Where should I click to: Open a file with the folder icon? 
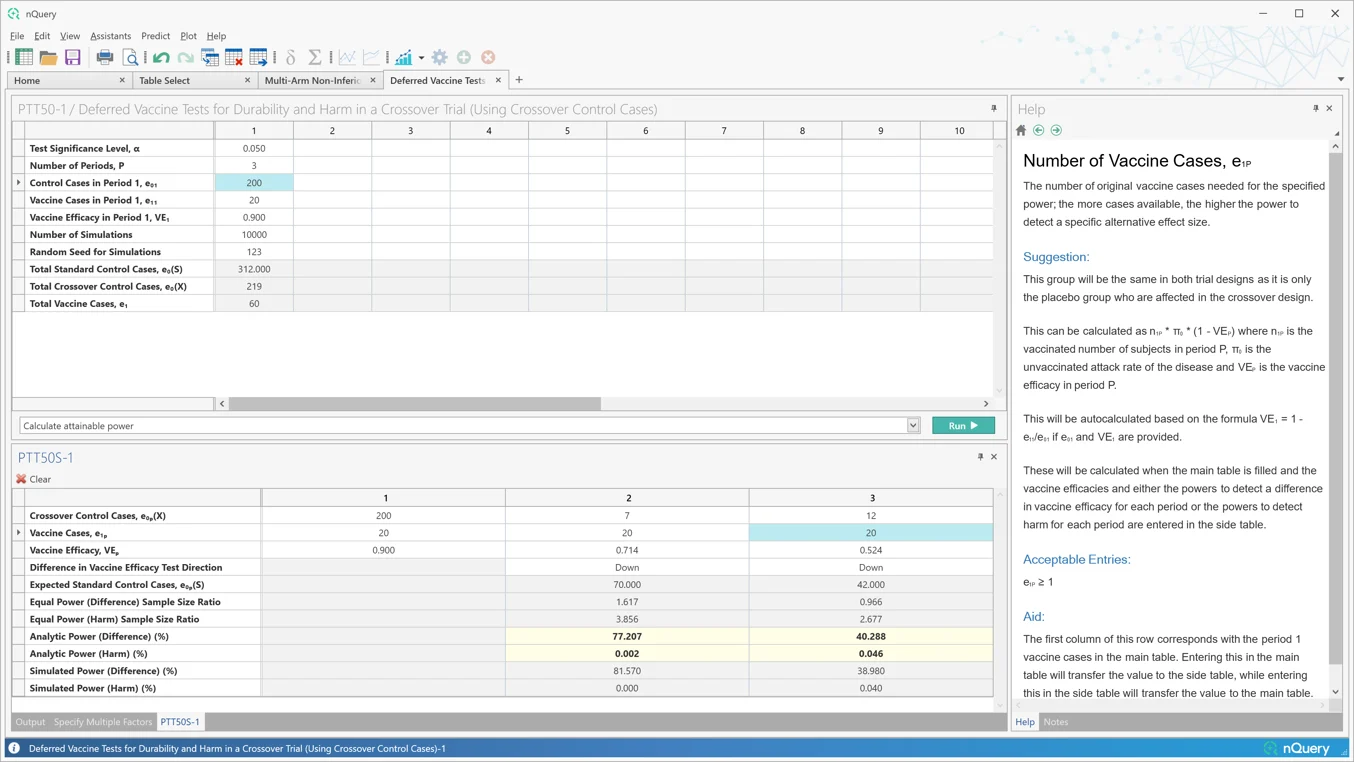[x=48, y=58]
